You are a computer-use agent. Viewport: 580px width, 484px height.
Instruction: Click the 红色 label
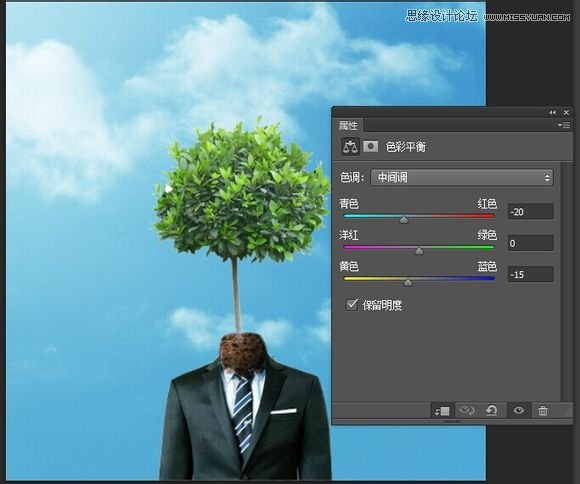point(487,204)
